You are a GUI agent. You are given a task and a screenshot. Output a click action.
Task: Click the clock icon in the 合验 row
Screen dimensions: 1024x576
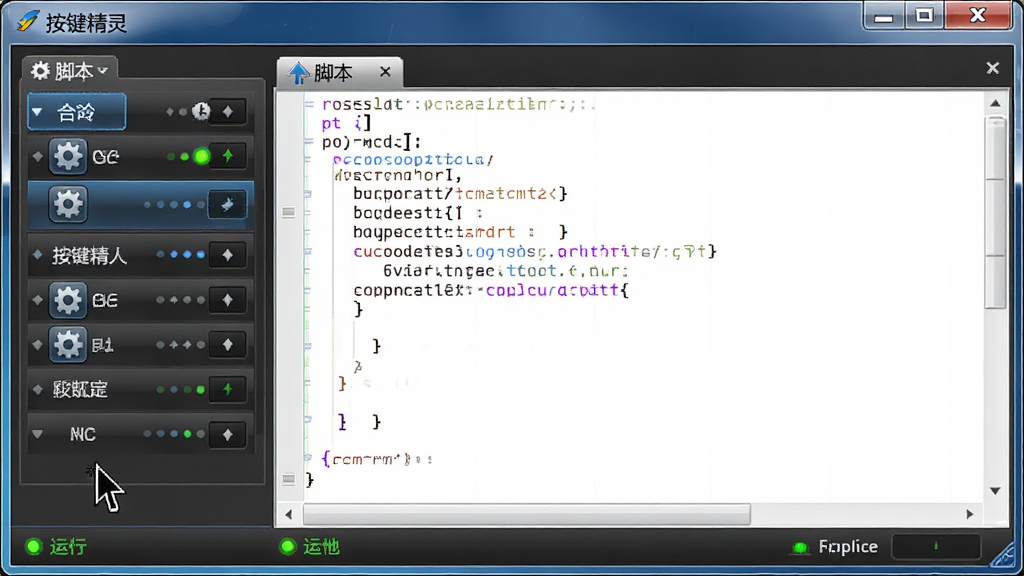(x=201, y=112)
